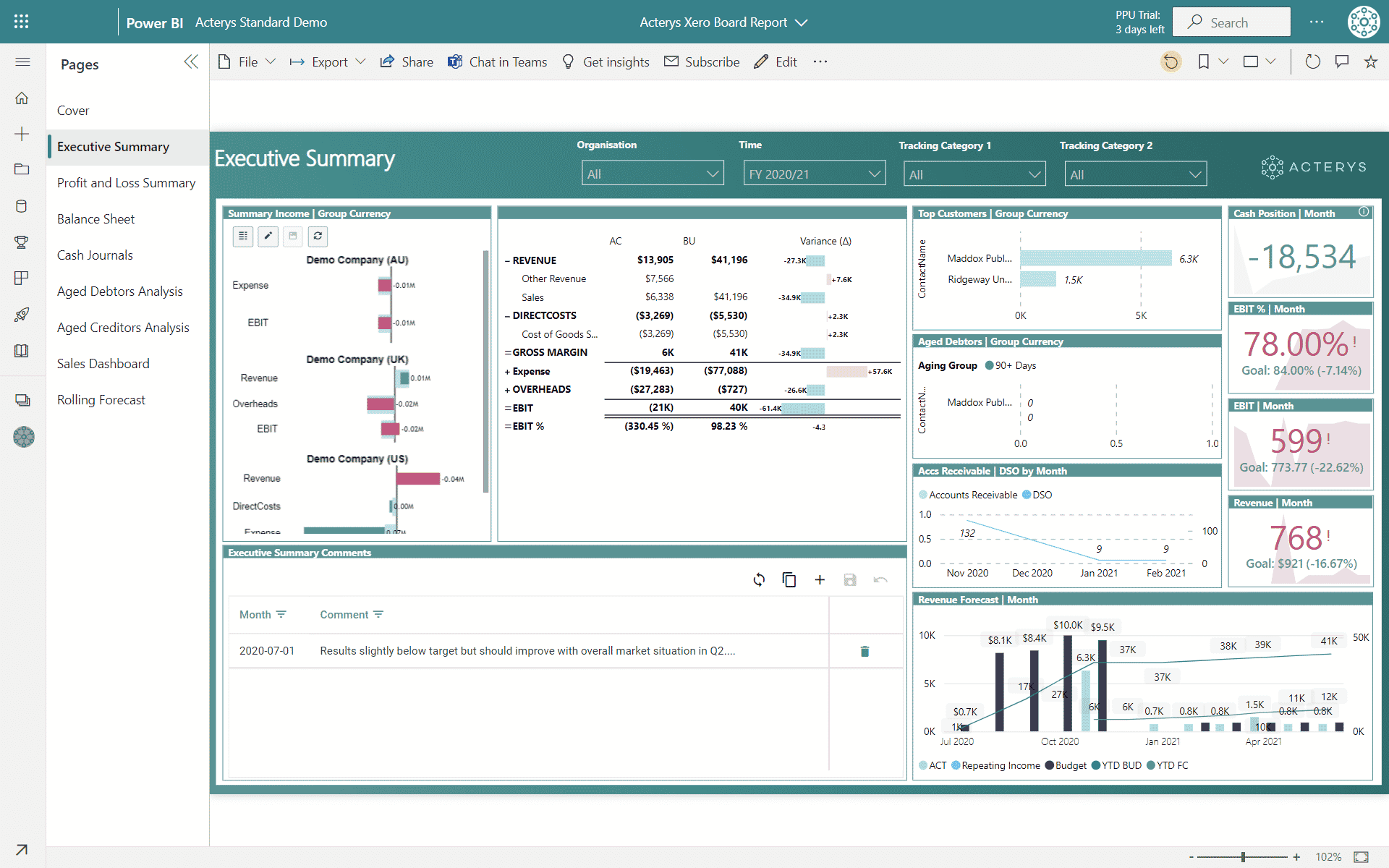Expand the OVERHEADS row in table
This screenshot has width=1389, height=868.
(x=507, y=390)
